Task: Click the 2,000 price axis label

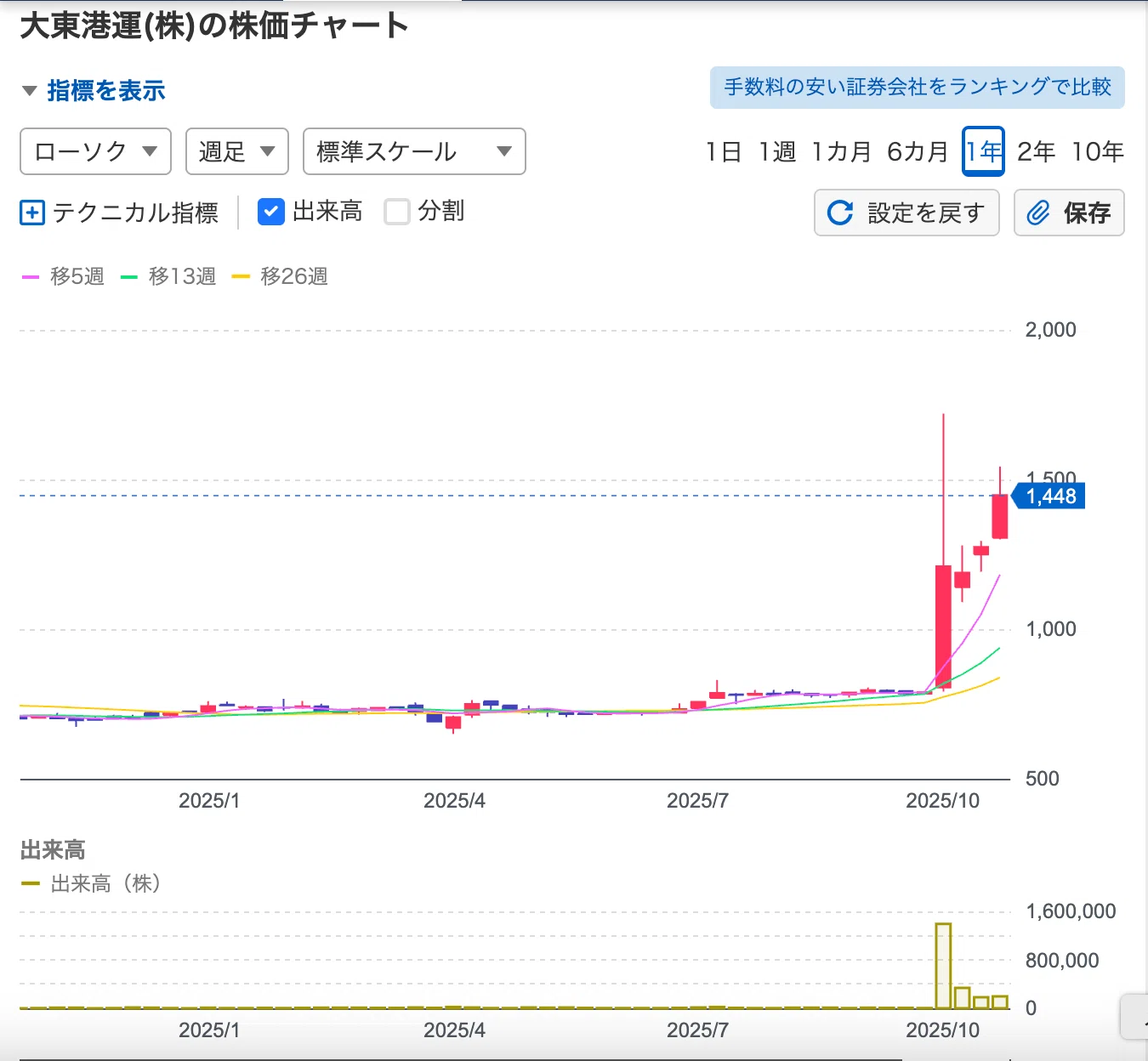Action: [x=1051, y=330]
